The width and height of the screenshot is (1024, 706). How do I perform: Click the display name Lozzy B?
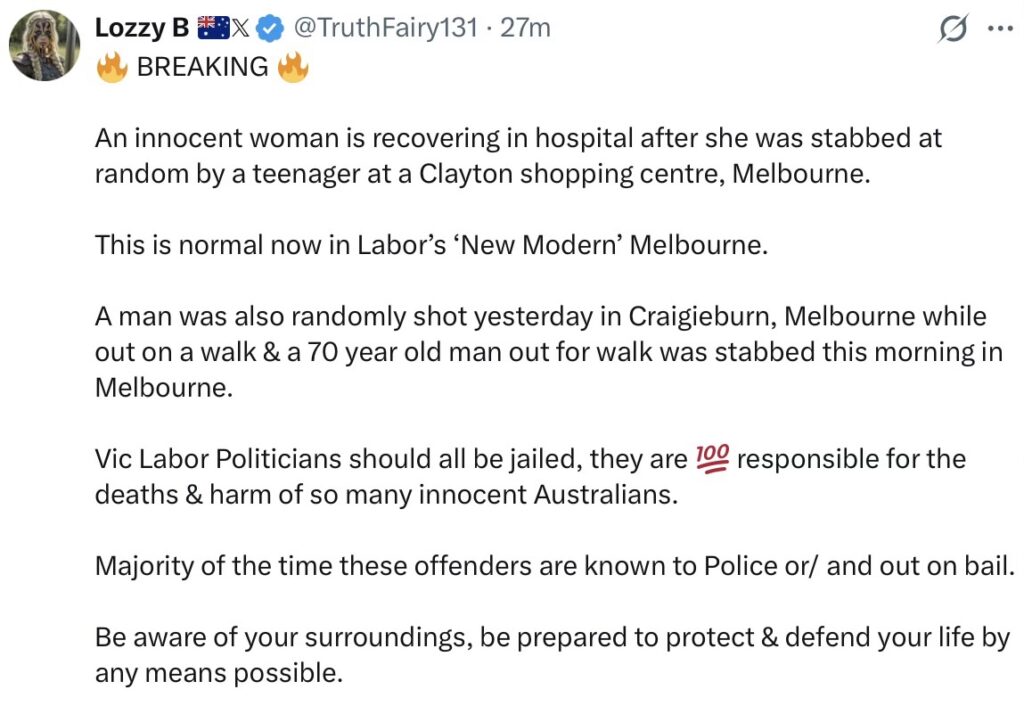coord(142,29)
